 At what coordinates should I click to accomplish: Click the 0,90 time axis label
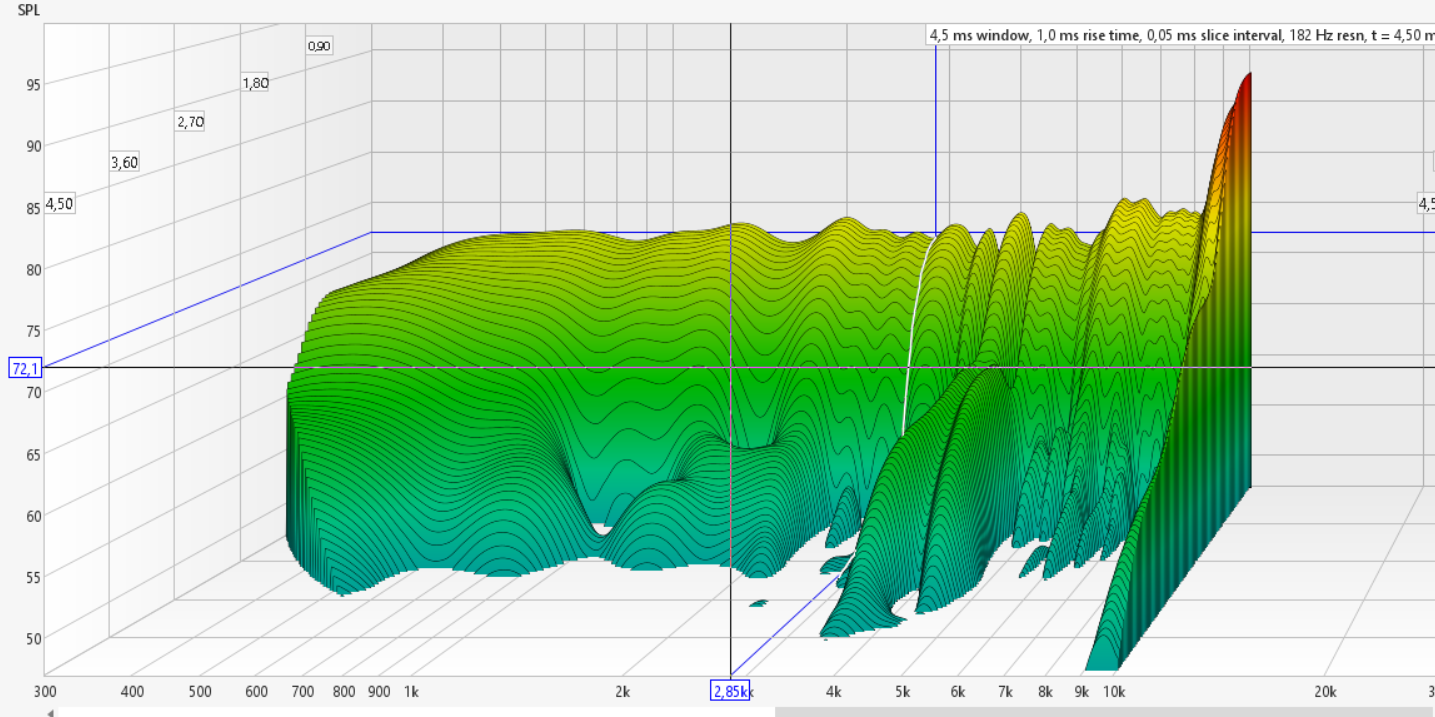click(x=319, y=46)
